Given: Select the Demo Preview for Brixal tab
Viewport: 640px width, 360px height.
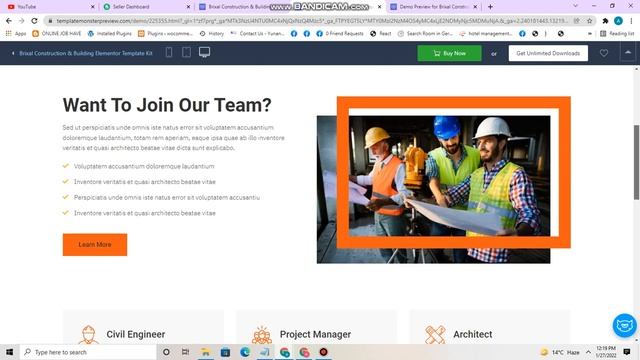Looking at the screenshot, I should (433, 7).
